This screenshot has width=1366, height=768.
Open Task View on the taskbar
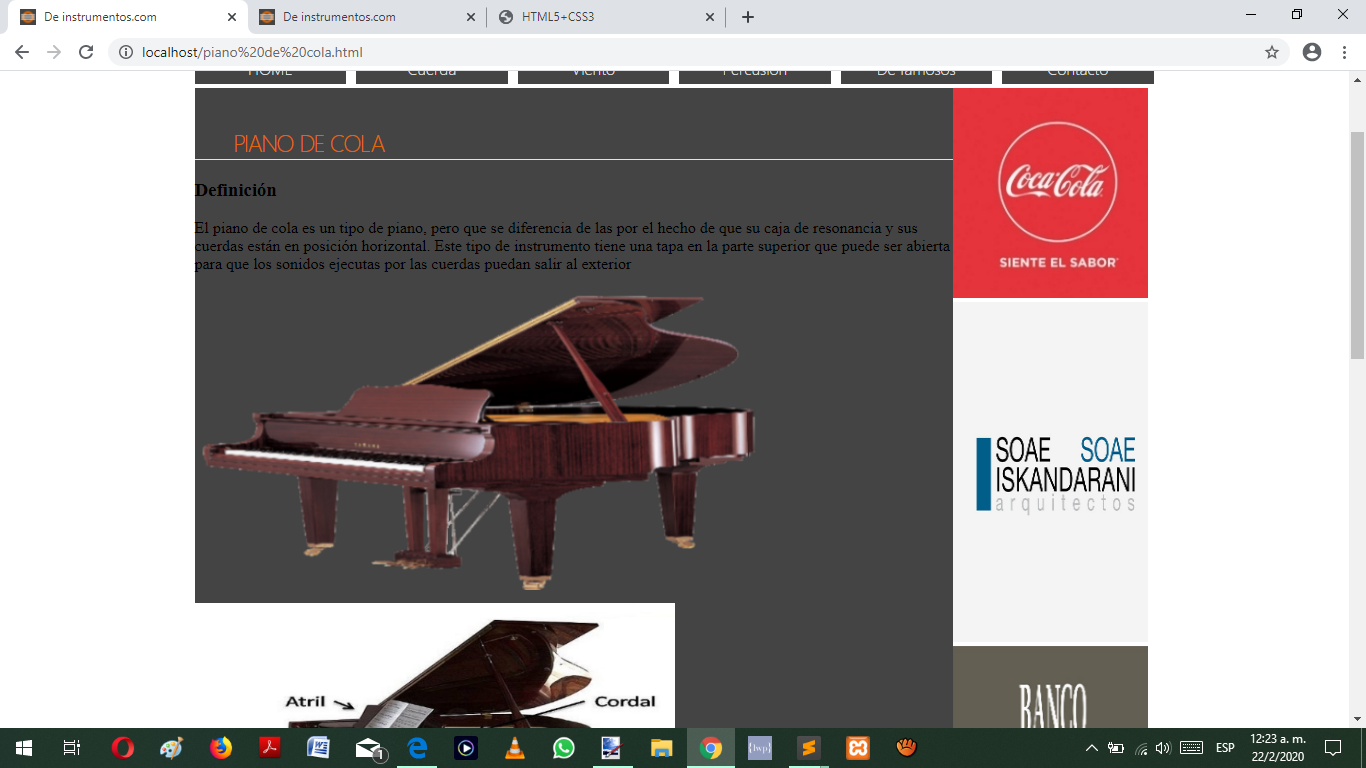point(71,748)
